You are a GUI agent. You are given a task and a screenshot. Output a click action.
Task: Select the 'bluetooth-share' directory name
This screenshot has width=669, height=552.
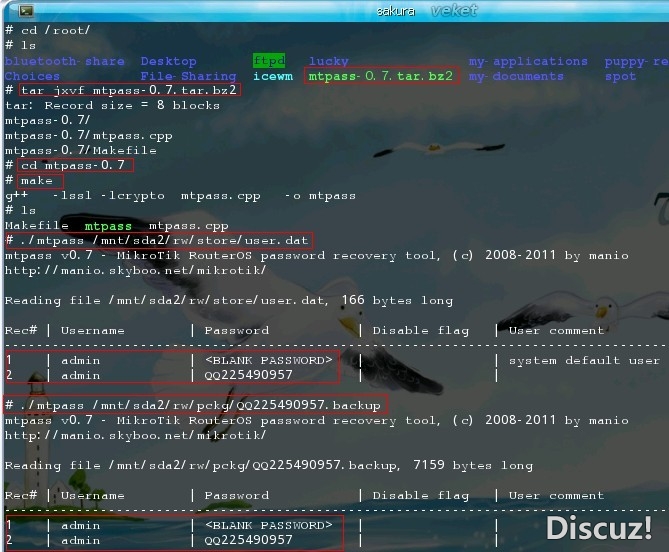pos(65,61)
